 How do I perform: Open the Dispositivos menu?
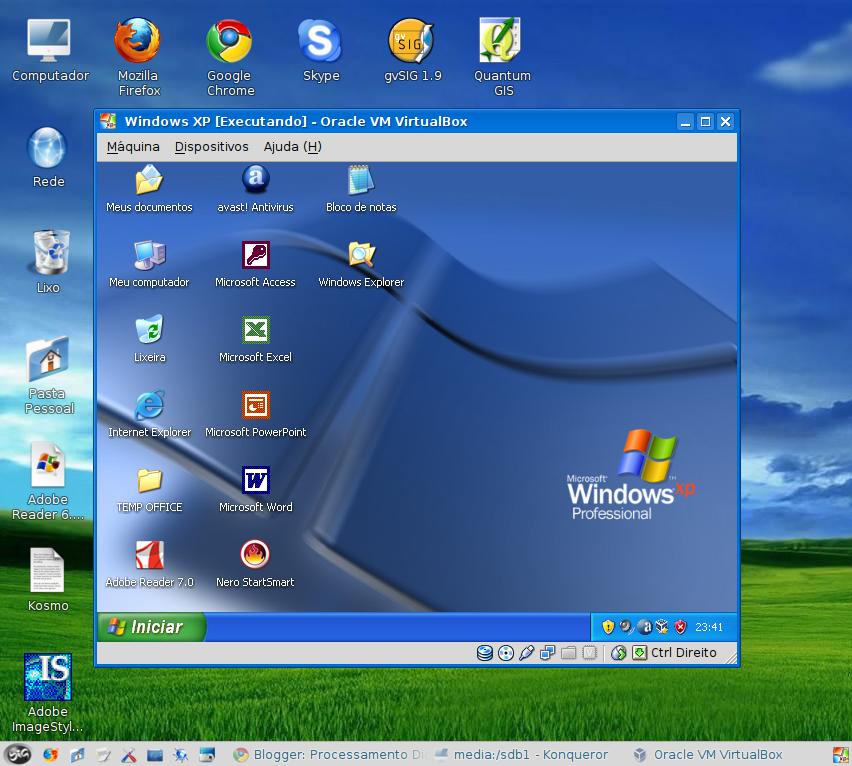tap(211, 147)
